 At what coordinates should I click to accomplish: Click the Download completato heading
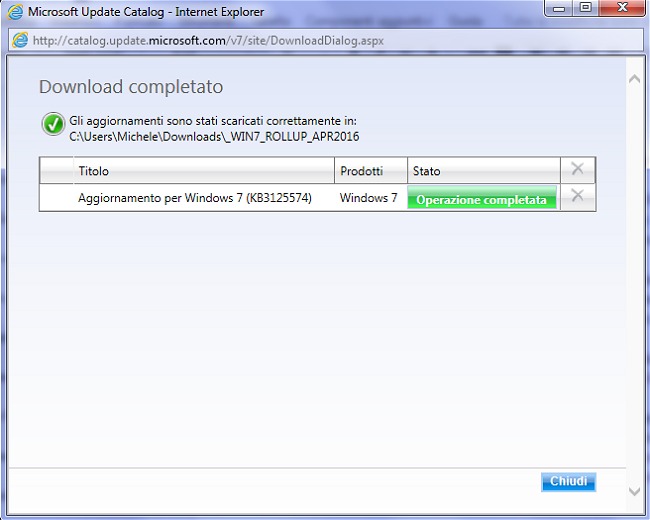[131, 87]
